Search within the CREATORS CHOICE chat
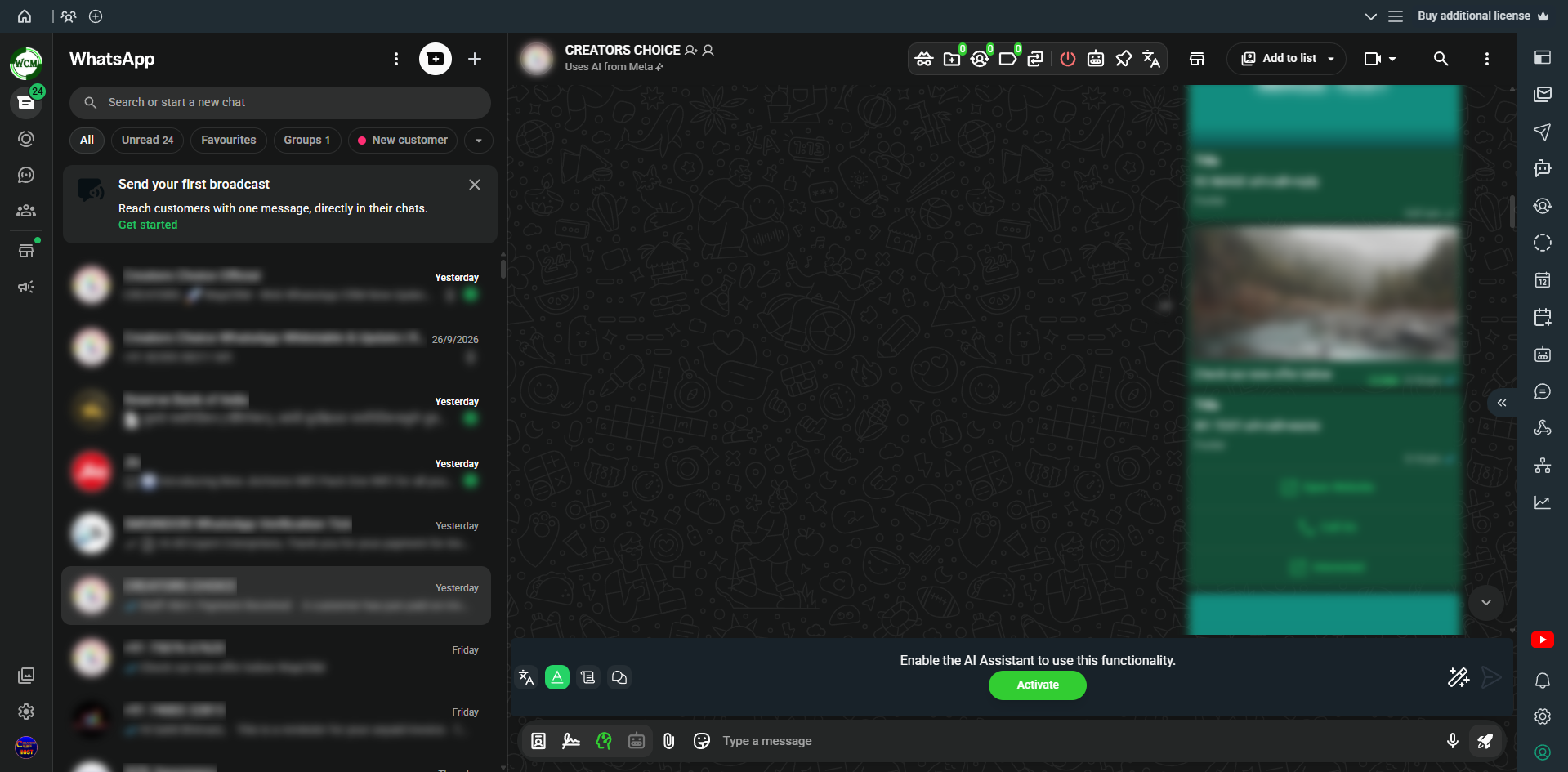1568x772 pixels. (x=1441, y=59)
